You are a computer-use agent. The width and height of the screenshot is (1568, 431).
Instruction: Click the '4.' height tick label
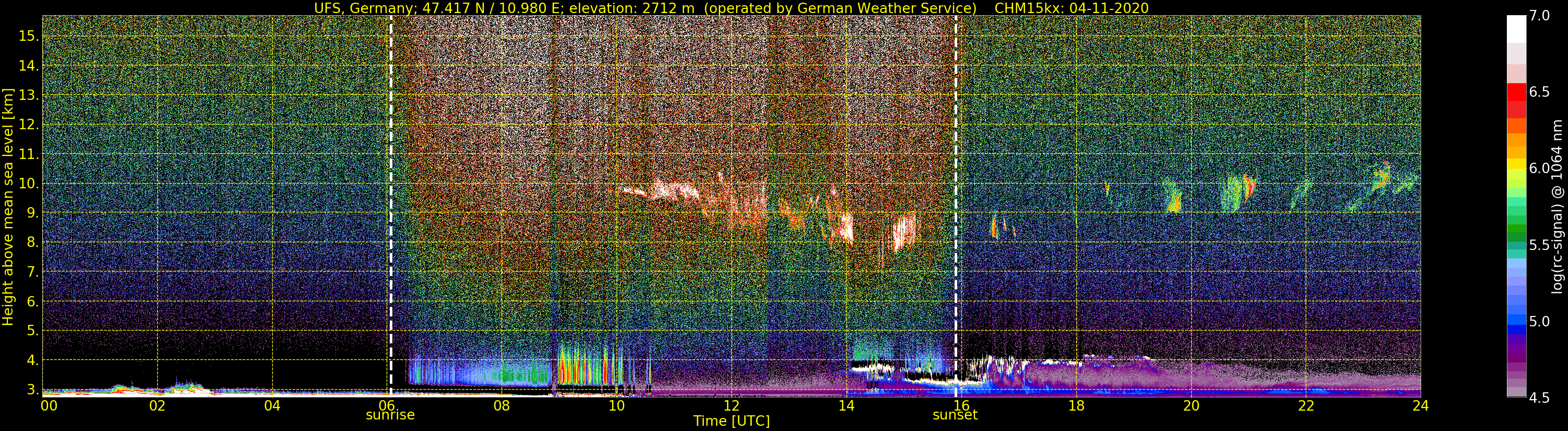(x=32, y=360)
